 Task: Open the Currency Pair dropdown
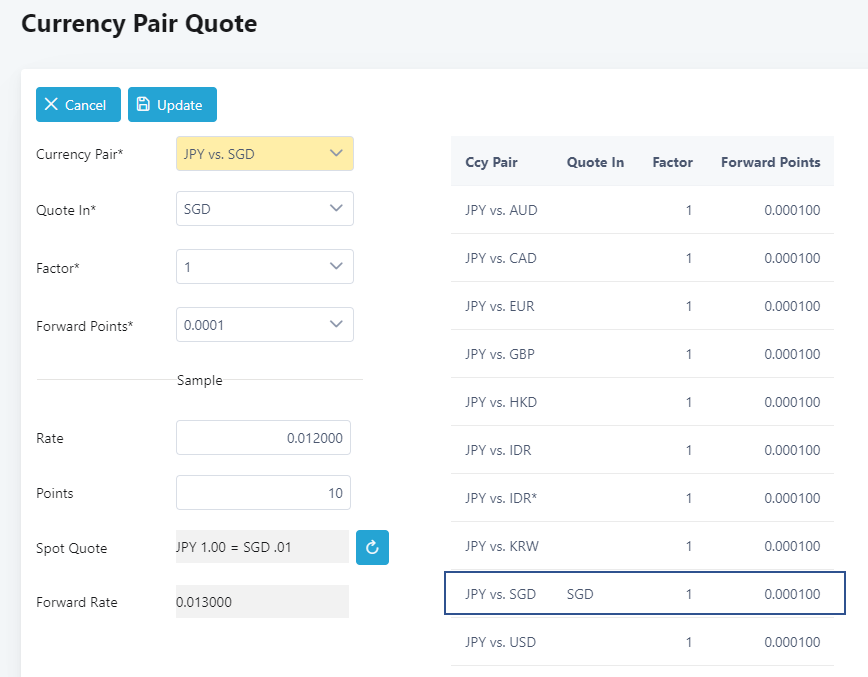pos(264,154)
